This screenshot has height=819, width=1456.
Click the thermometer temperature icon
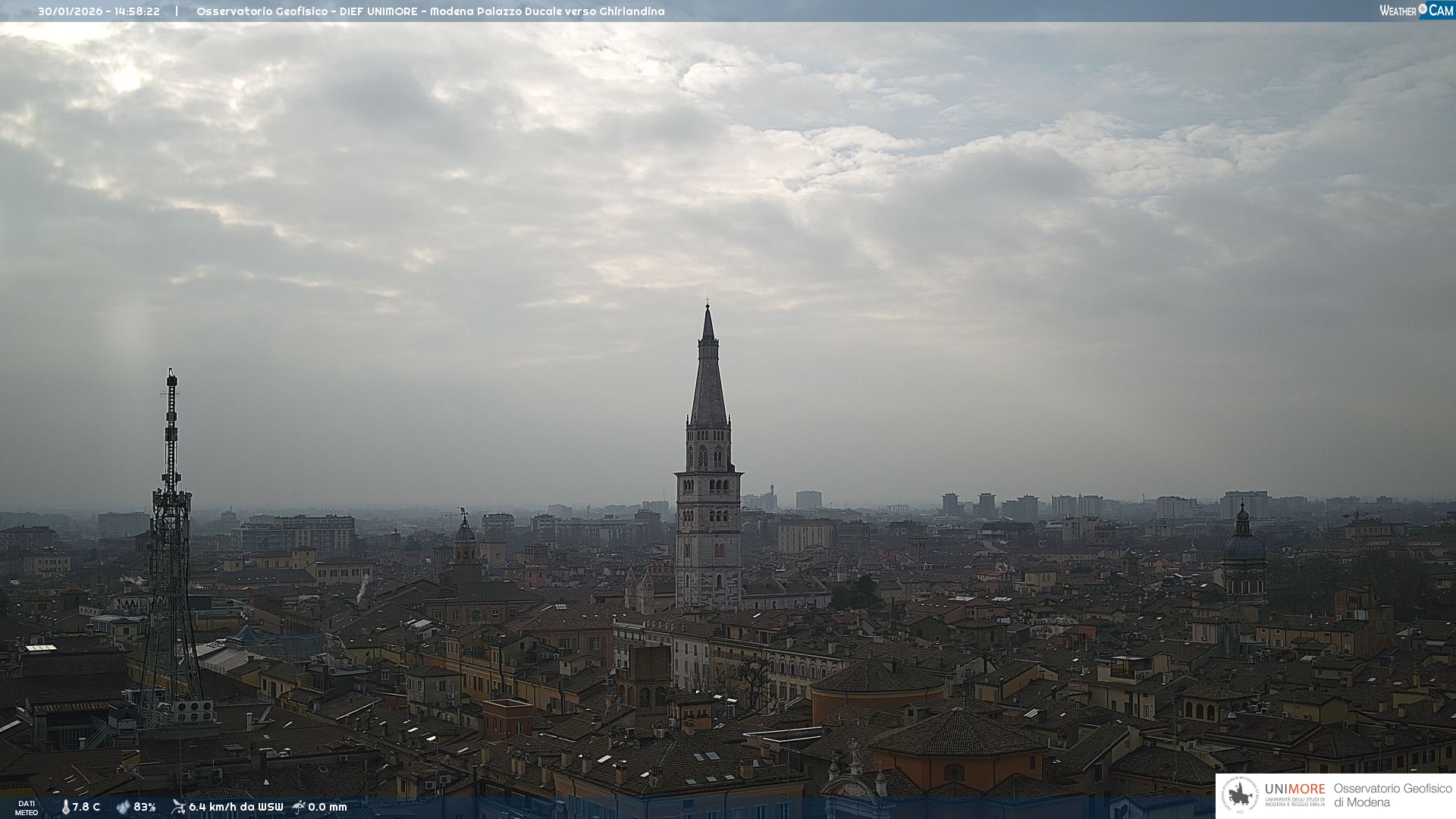(65, 807)
